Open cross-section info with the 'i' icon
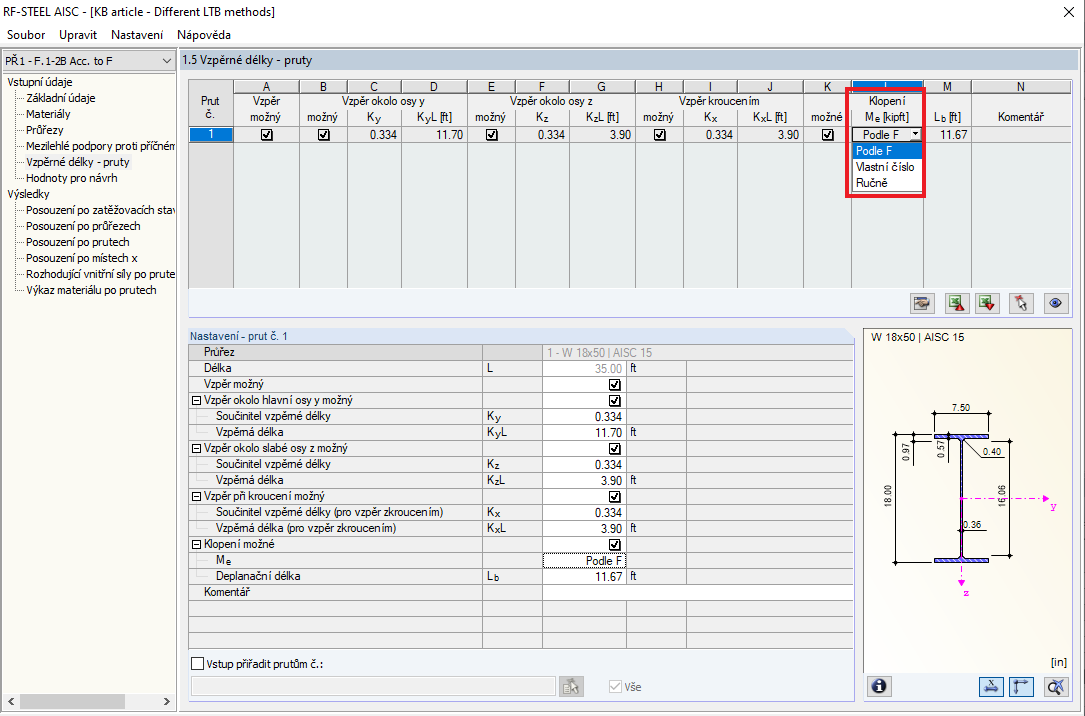This screenshot has width=1085, height=716. [879, 686]
